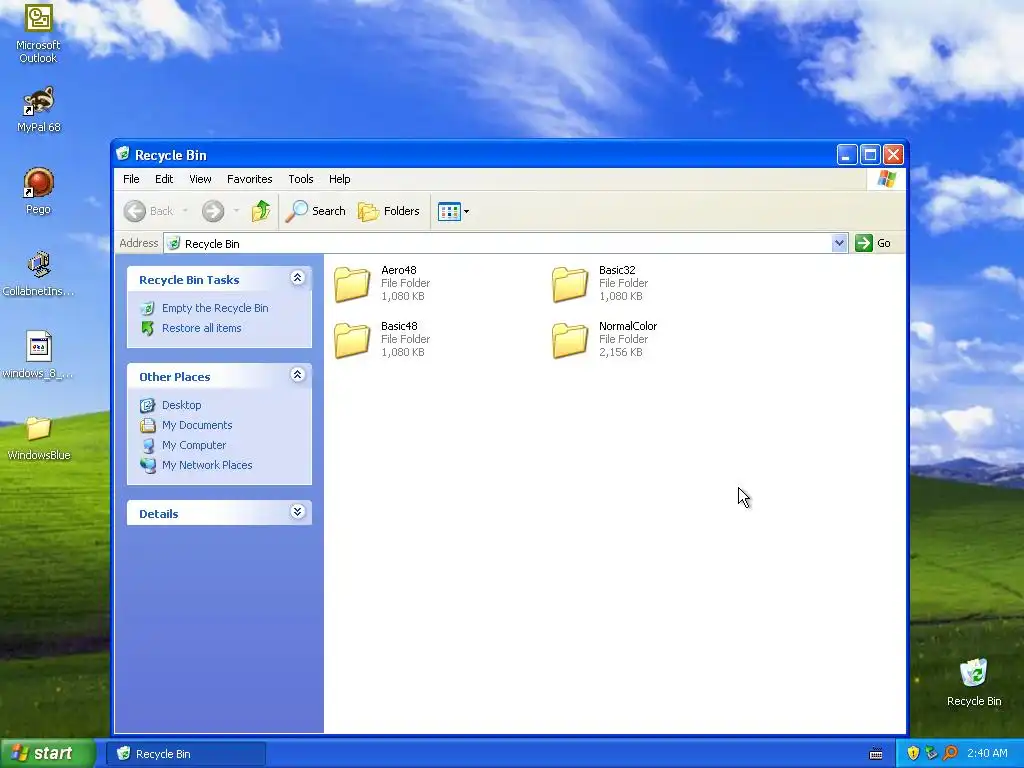Screen dimensions: 1024x768
Task: Minimize the Recycle Bin window
Action: click(x=847, y=155)
